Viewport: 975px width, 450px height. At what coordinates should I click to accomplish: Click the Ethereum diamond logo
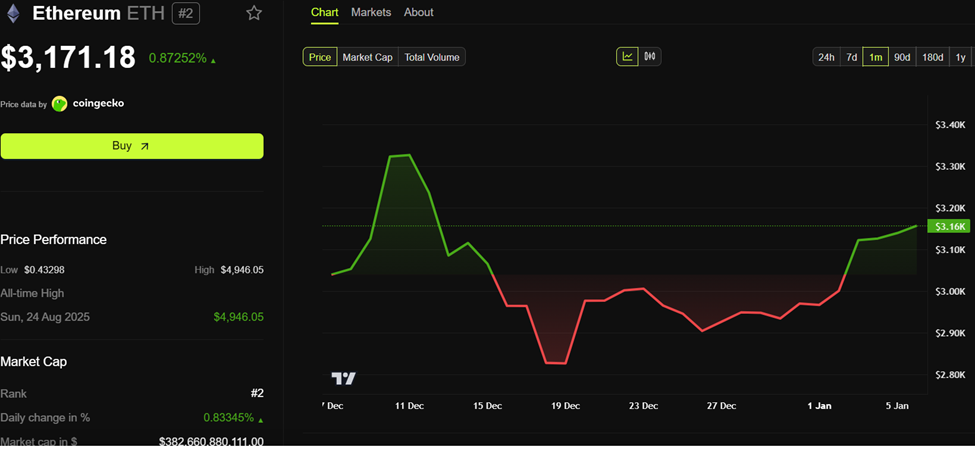[13, 13]
